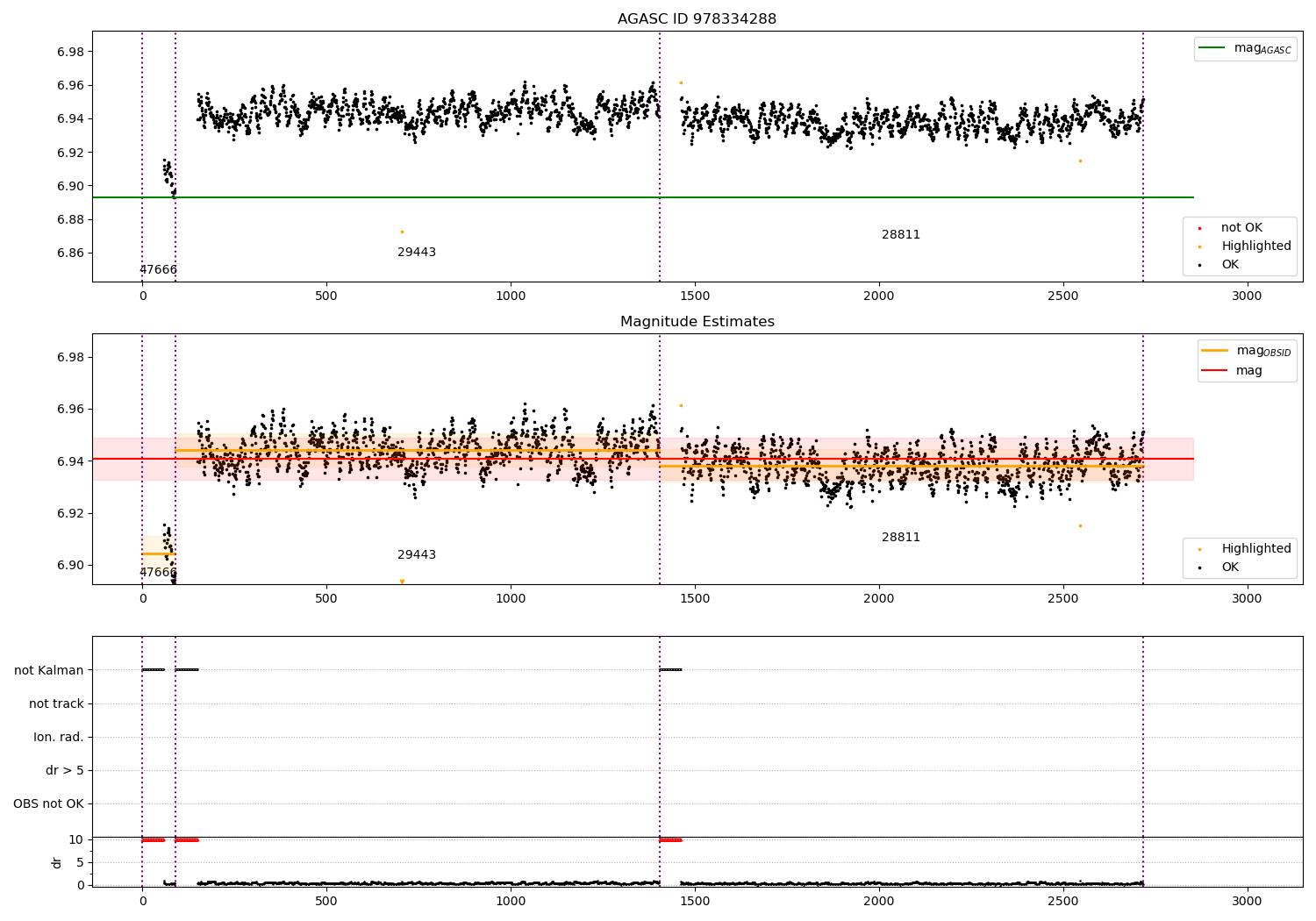Click obsid label 28811 in Magnitude Estimates plot
This screenshot has height=921, width=1316.
point(901,538)
